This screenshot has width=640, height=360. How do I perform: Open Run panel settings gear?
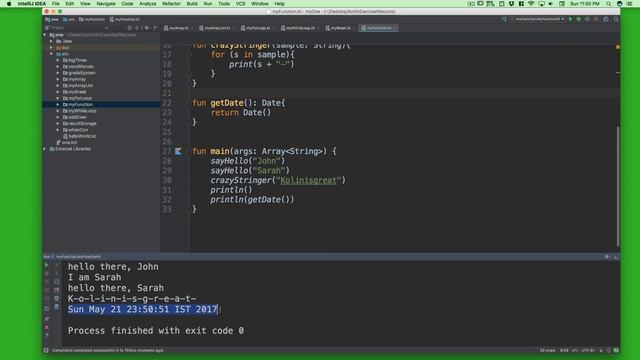click(607, 257)
